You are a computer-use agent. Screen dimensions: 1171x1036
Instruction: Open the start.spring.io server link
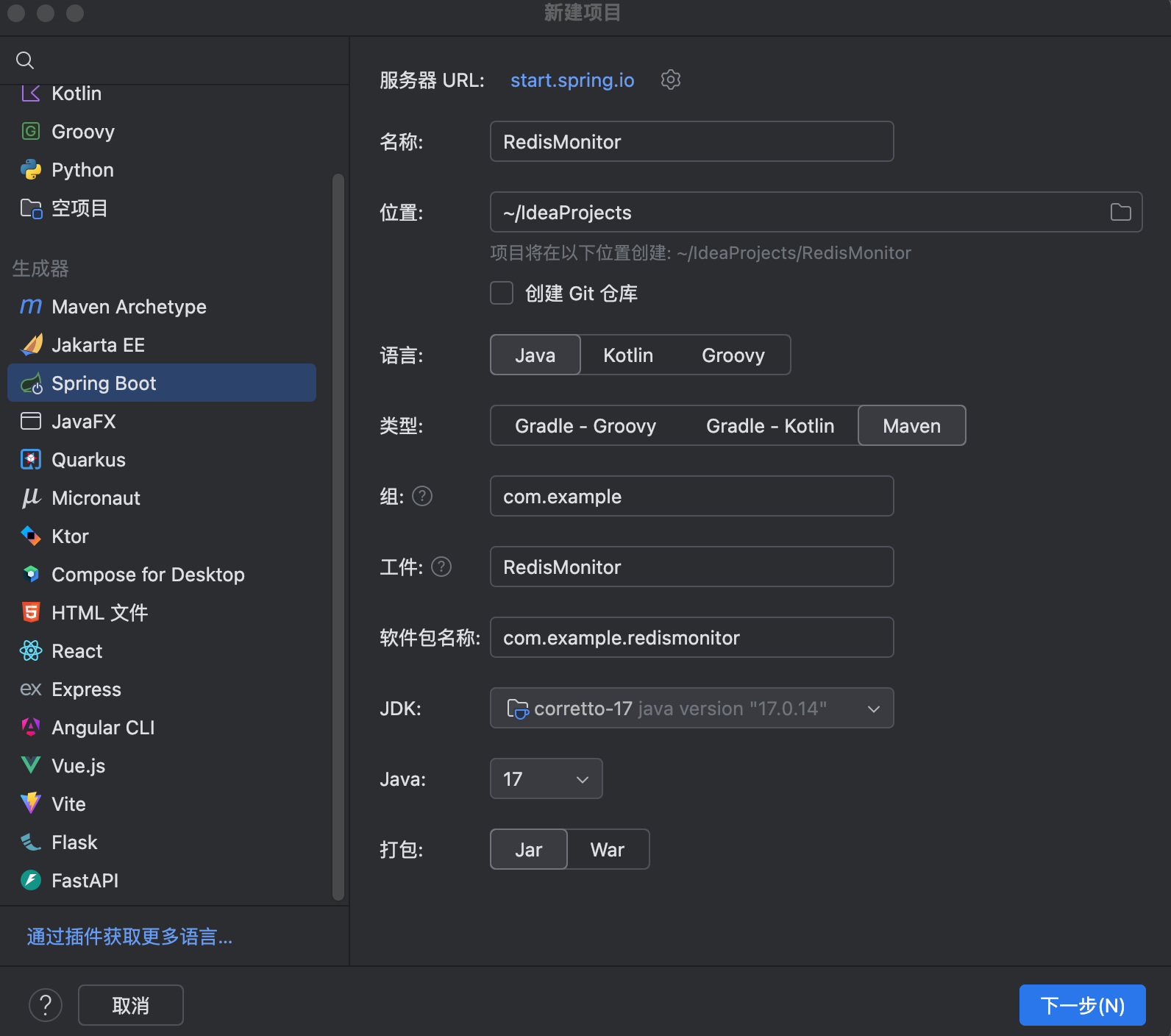(x=572, y=80)
